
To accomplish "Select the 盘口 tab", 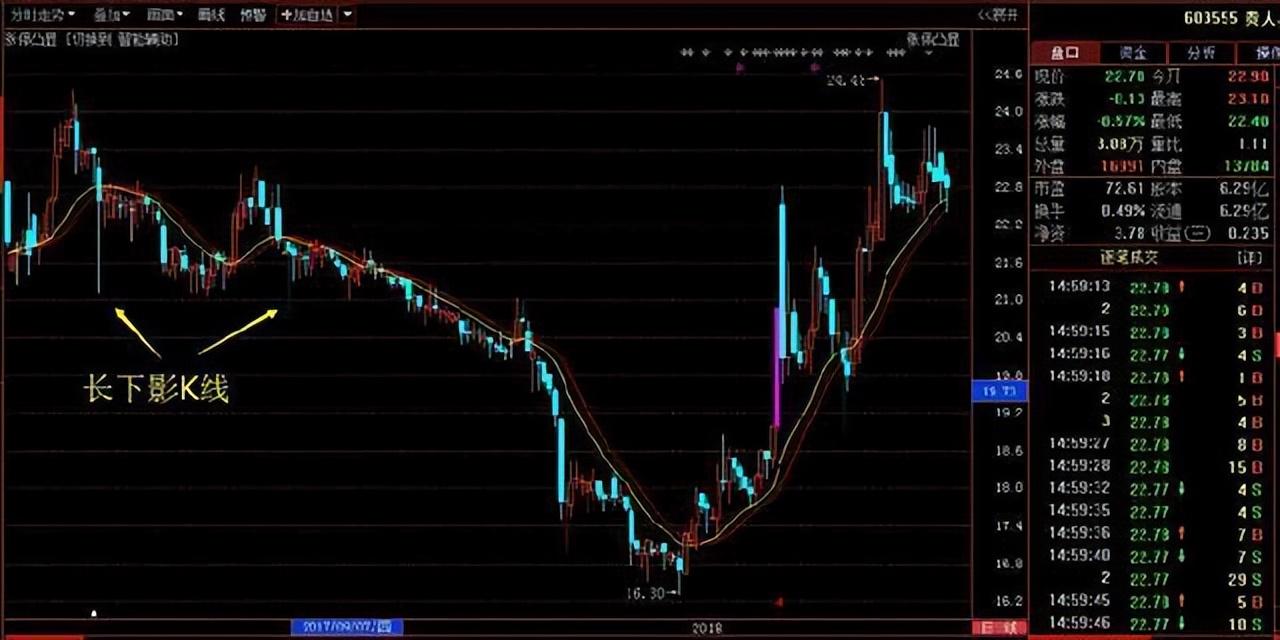I will (x=1064, y=53).
